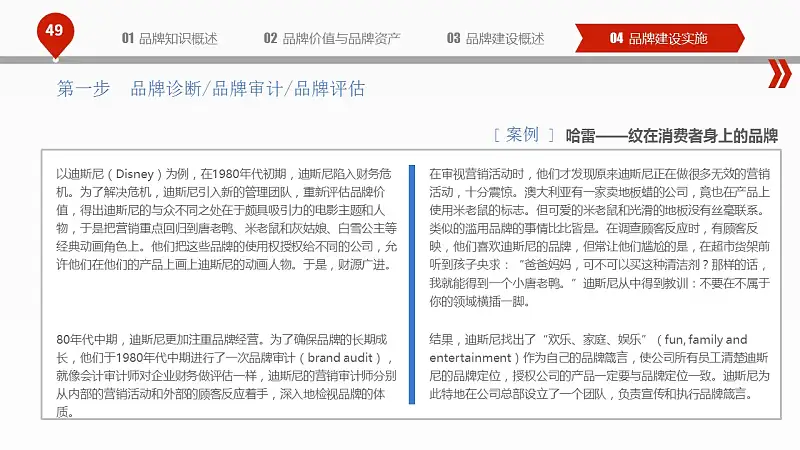Viewport: 800px width, 450px height.
Task: Click the paragraph starting 80年代中期
Action: coord(227,376)
